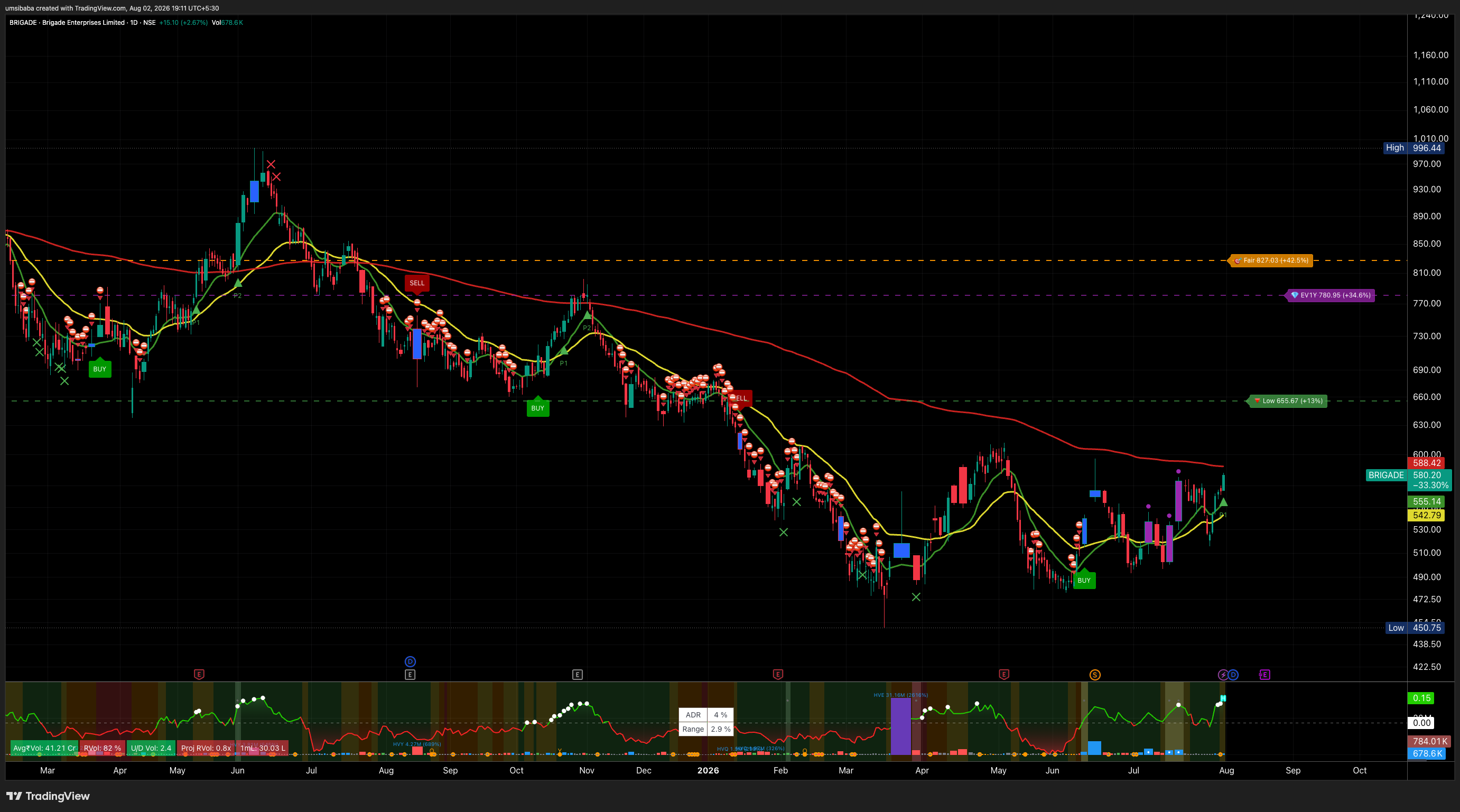Click the green up-triangle beside the latest candle
The width and height of the screenshot is (1460, 812).
pyautogui.click(x=1224, y=502)
